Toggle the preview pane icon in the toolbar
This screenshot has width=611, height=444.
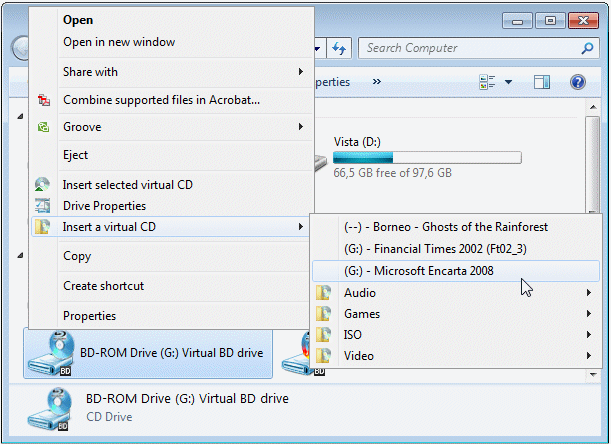tap(541, 82)
